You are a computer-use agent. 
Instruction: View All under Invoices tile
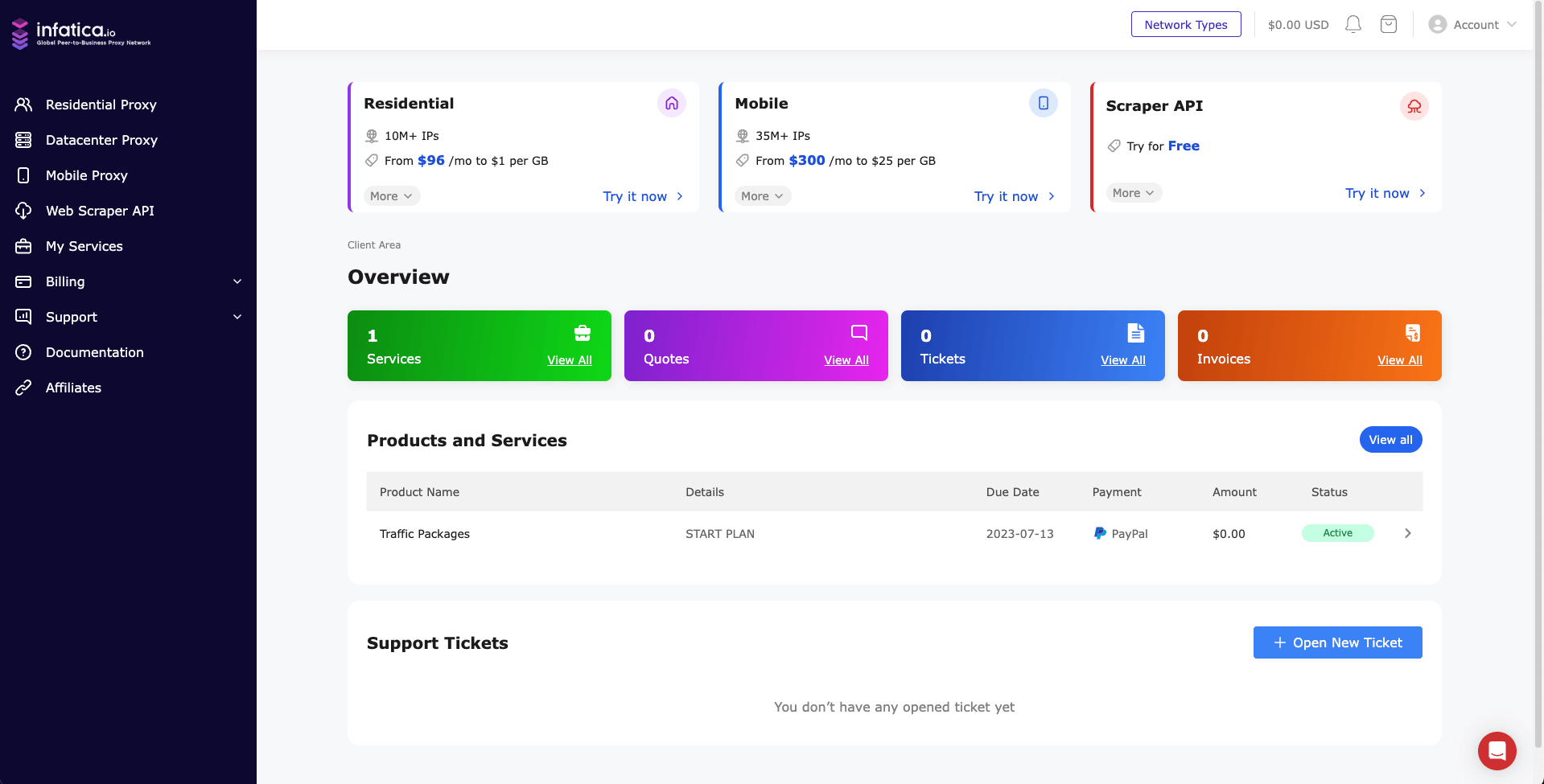click(1400, 360)
